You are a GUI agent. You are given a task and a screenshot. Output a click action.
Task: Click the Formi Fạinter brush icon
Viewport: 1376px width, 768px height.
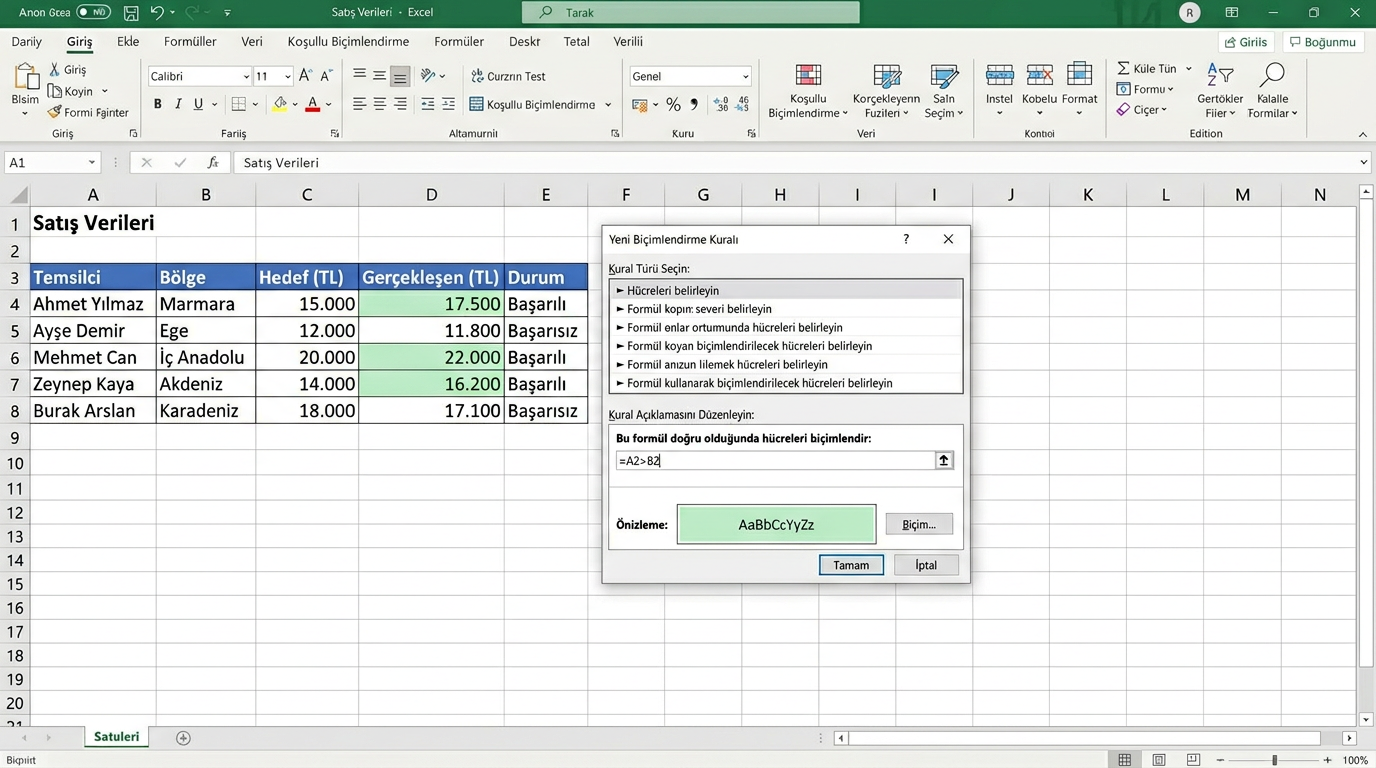[x=55, y=113]
